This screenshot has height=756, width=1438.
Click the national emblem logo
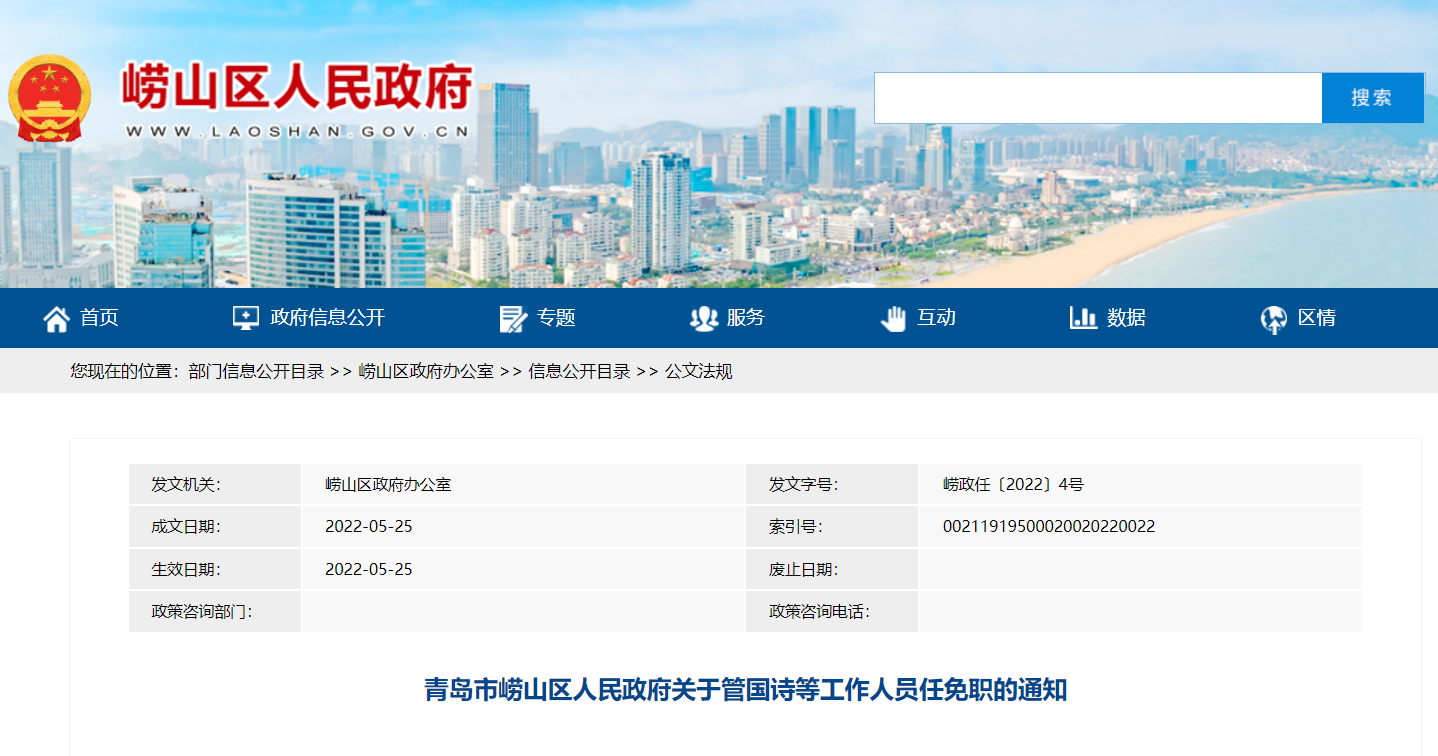pyautogui.click(x=49, y=98)
